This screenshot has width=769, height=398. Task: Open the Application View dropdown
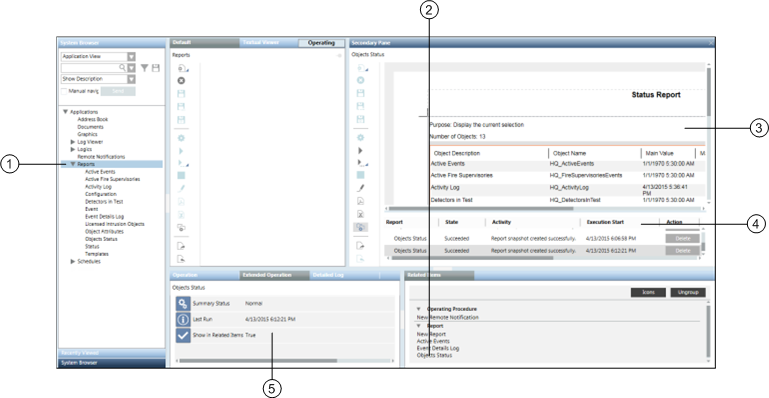(x=131, y=57)
